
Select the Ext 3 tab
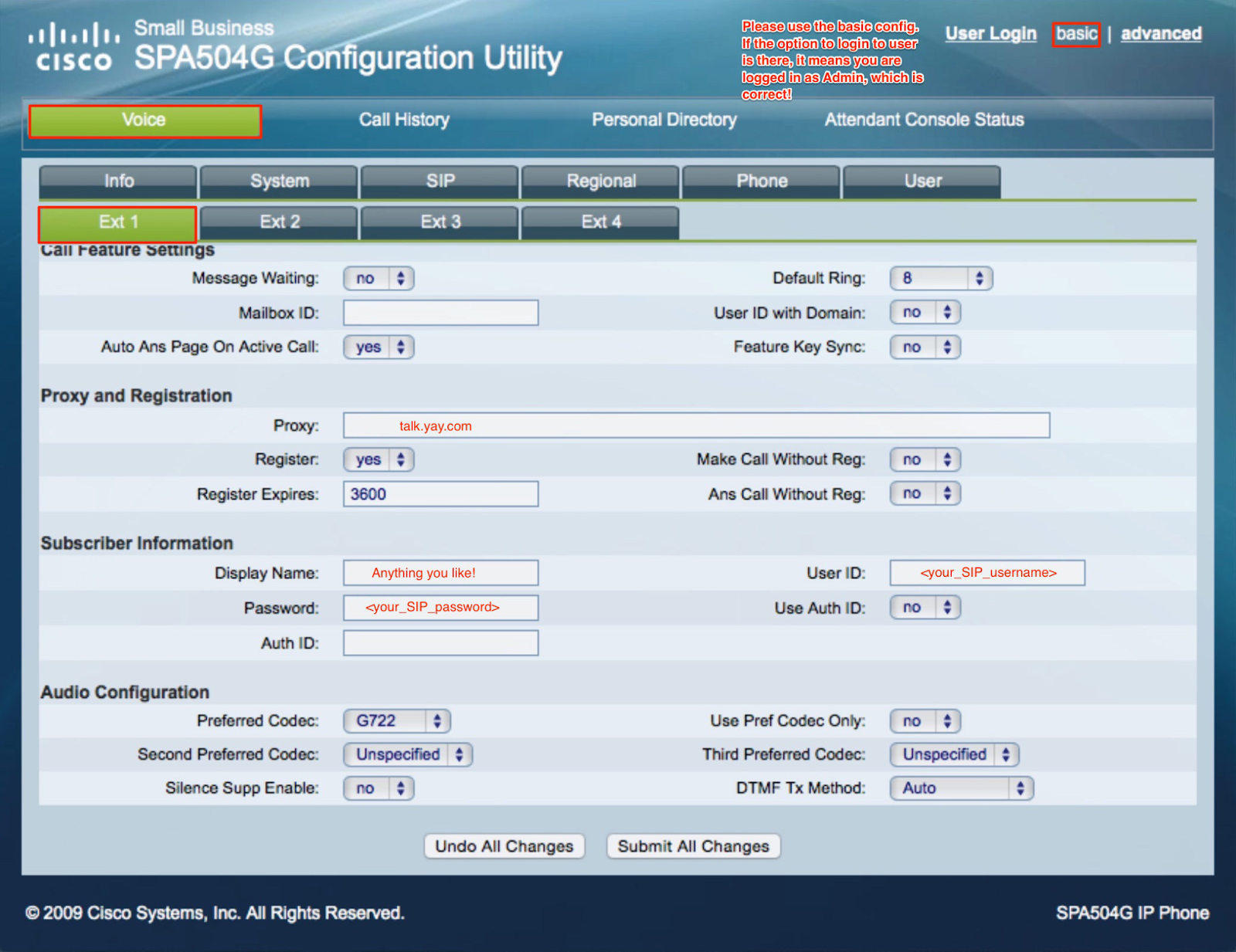coord(440,222)
